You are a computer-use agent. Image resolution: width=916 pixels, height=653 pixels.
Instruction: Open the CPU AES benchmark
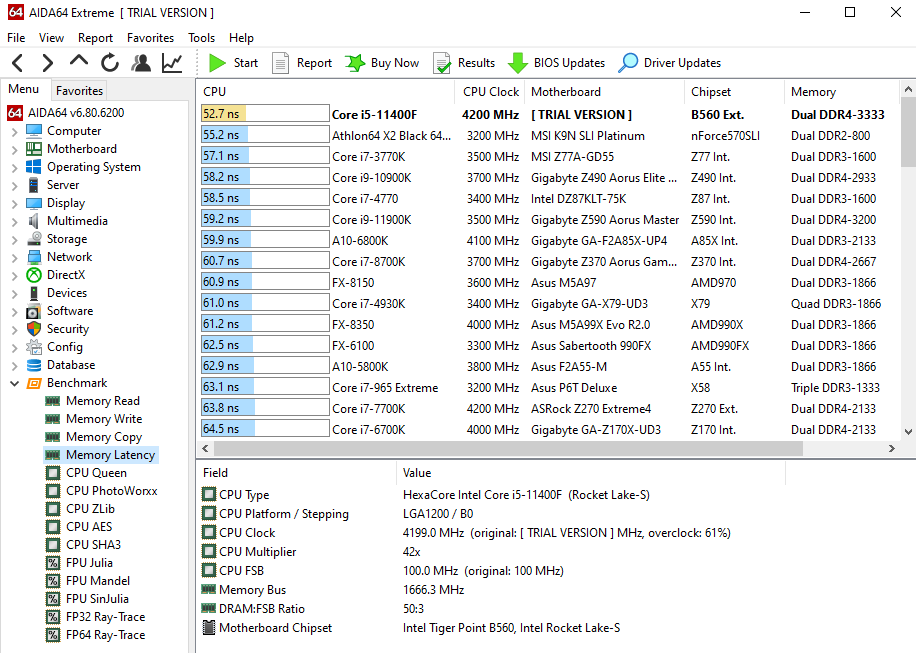[x=89, y=527]
